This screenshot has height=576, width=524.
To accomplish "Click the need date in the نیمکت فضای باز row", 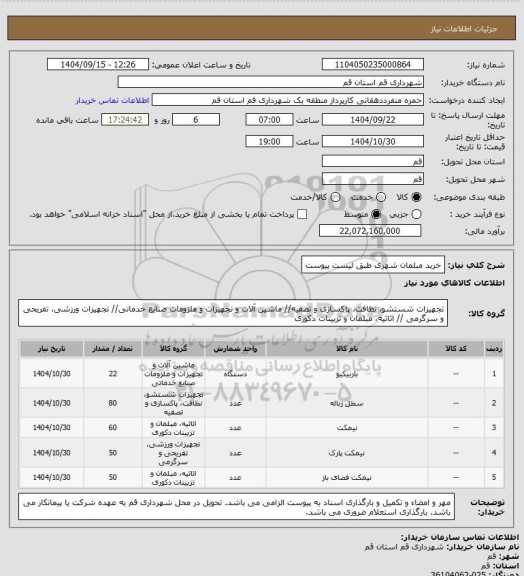I will click(51, 477).
